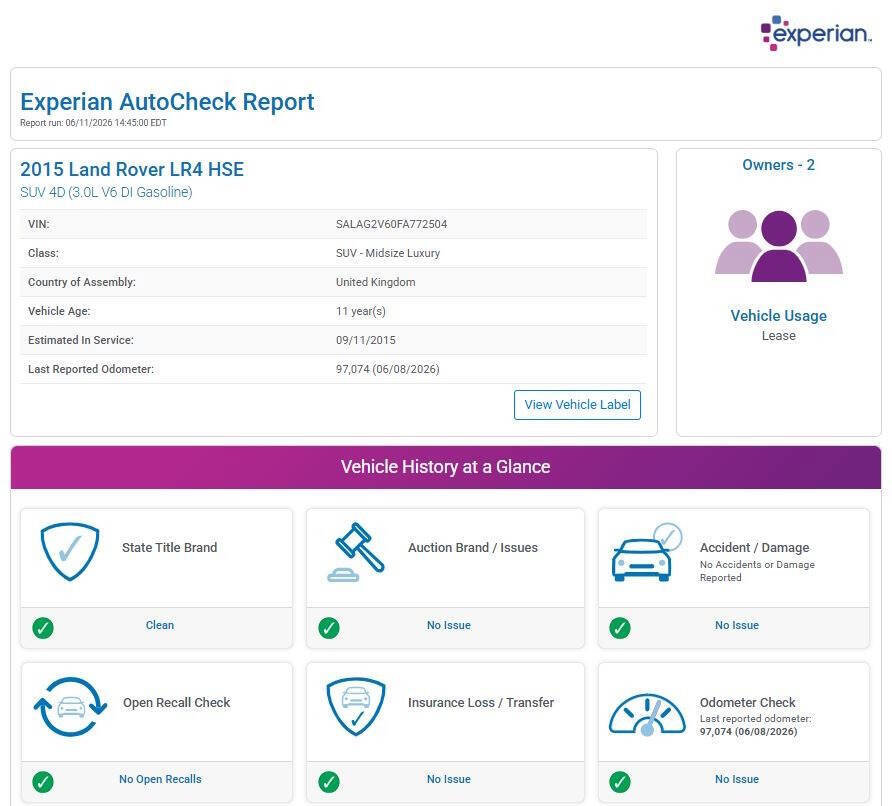
Task: Click the VIN: label
Action: (x=39, y=224)
